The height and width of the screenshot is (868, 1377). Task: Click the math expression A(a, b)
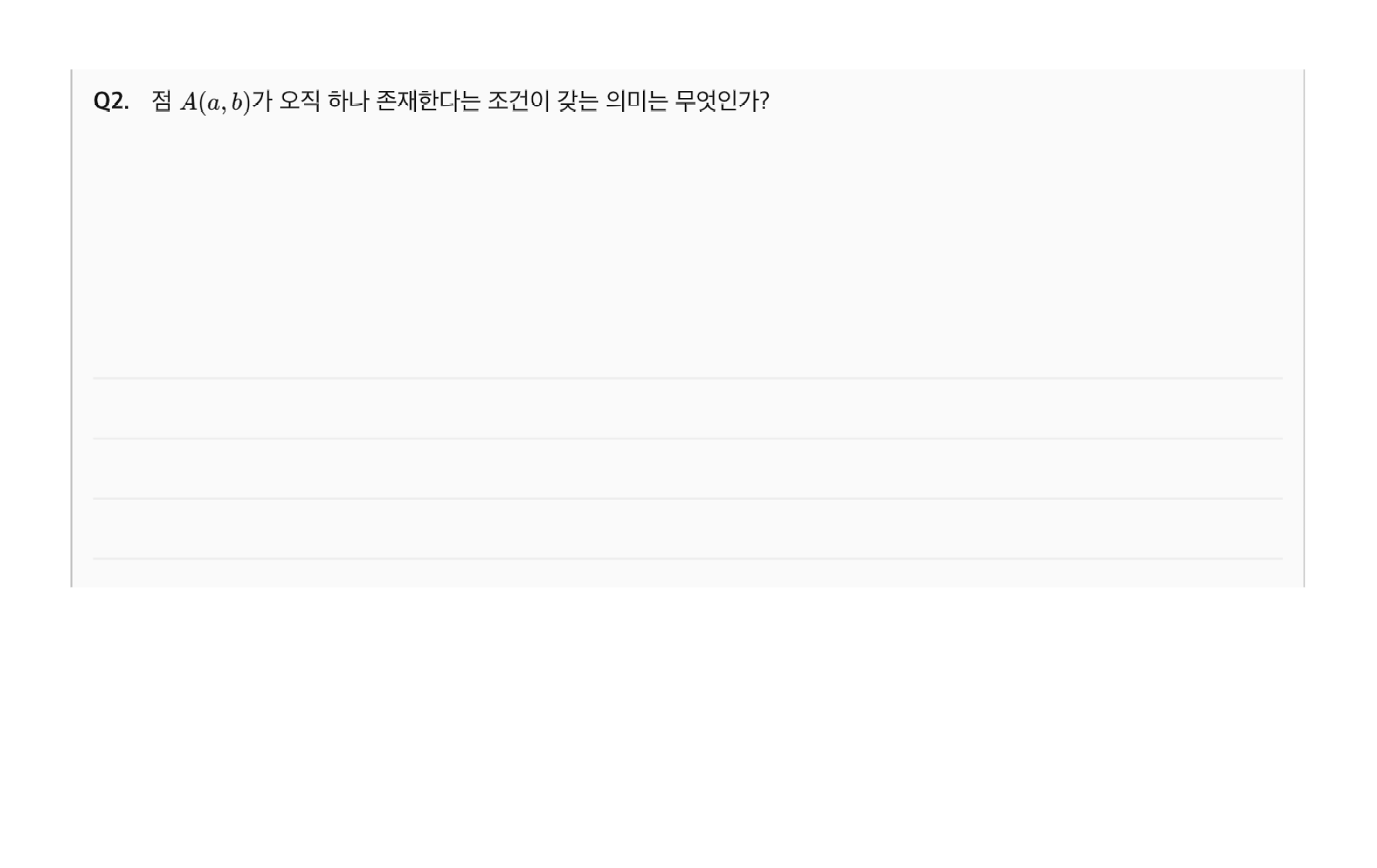click(x=215, y=103)
